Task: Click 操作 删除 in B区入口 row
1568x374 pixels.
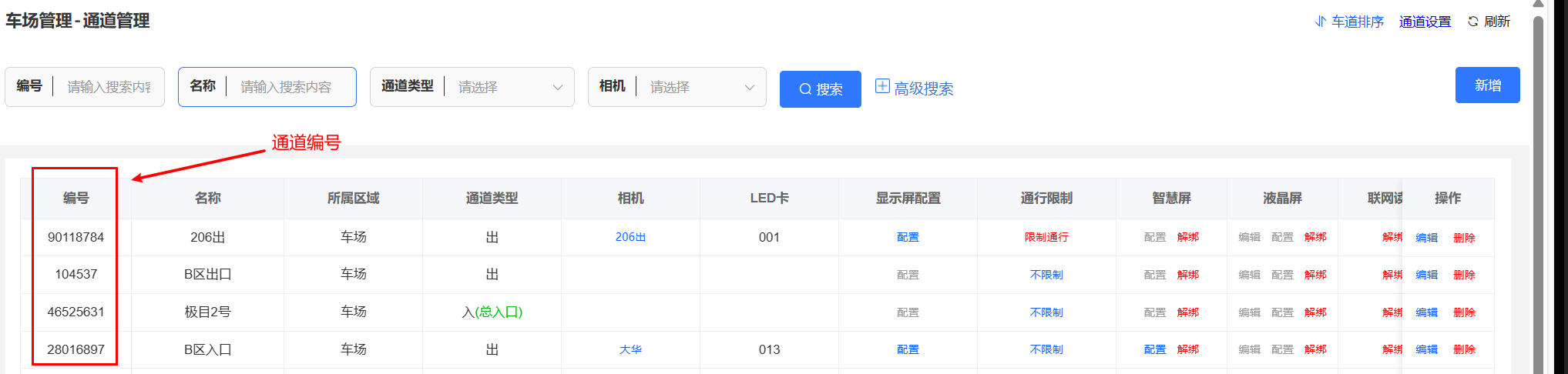Action: point(1464,349)
